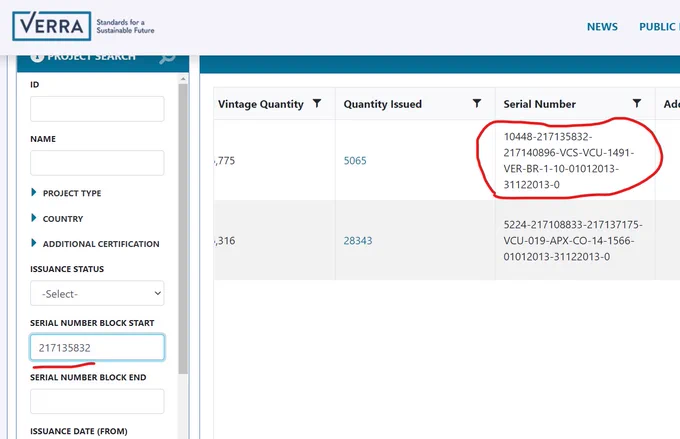680x439 pixels.
Task: Open the NEWS menu item
Action: click(x=602, y=27)
